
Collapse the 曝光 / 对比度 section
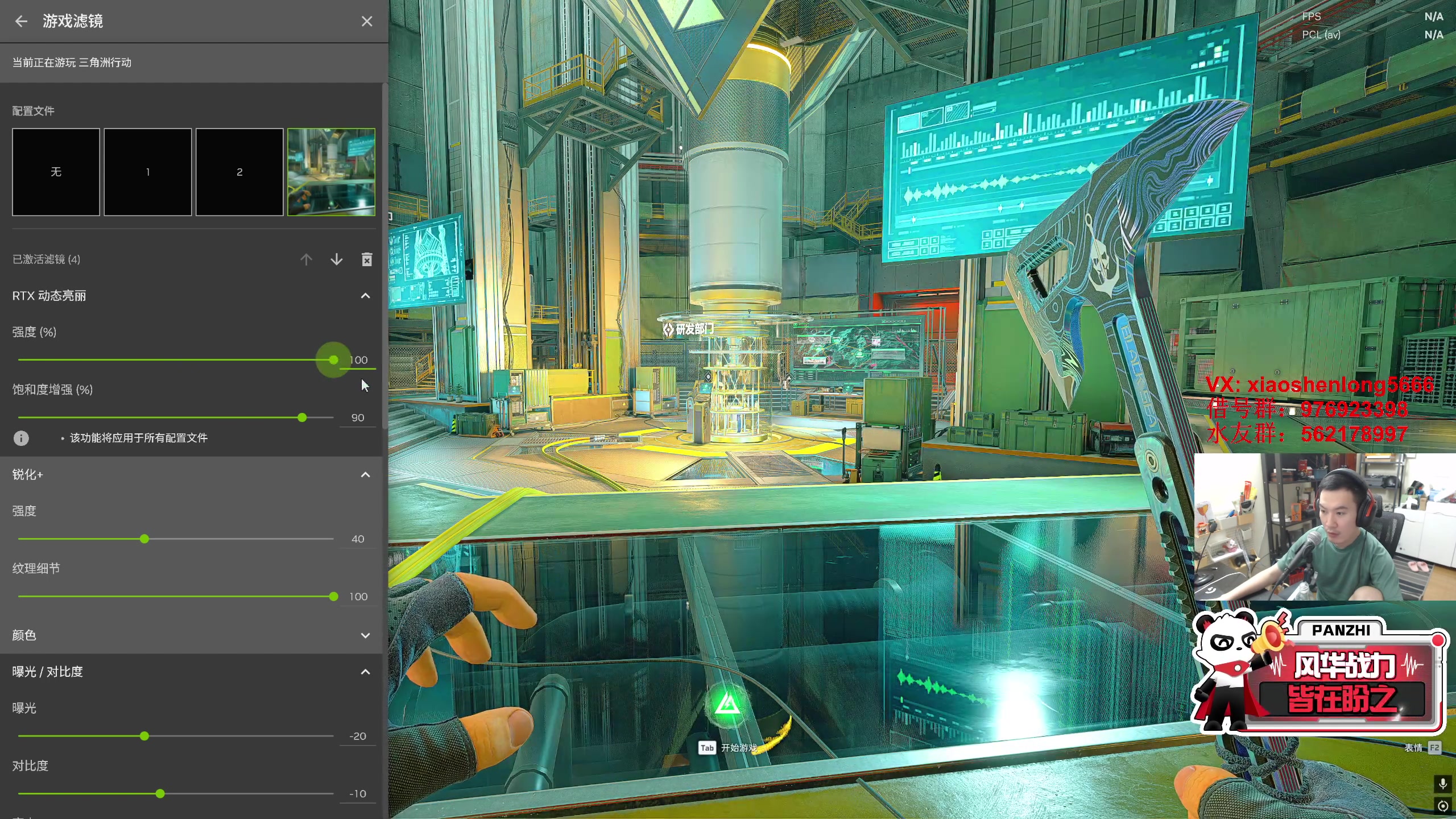tap(366, 672)
